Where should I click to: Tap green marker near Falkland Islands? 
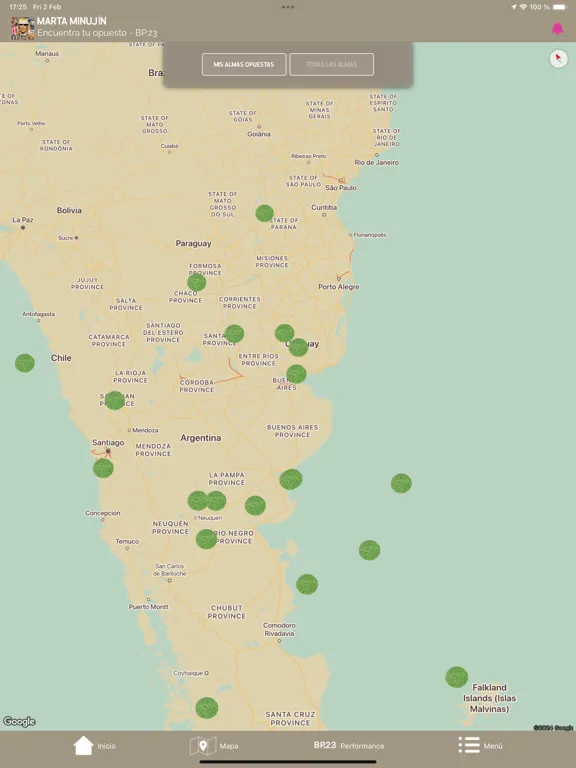(x=456, y=677)
